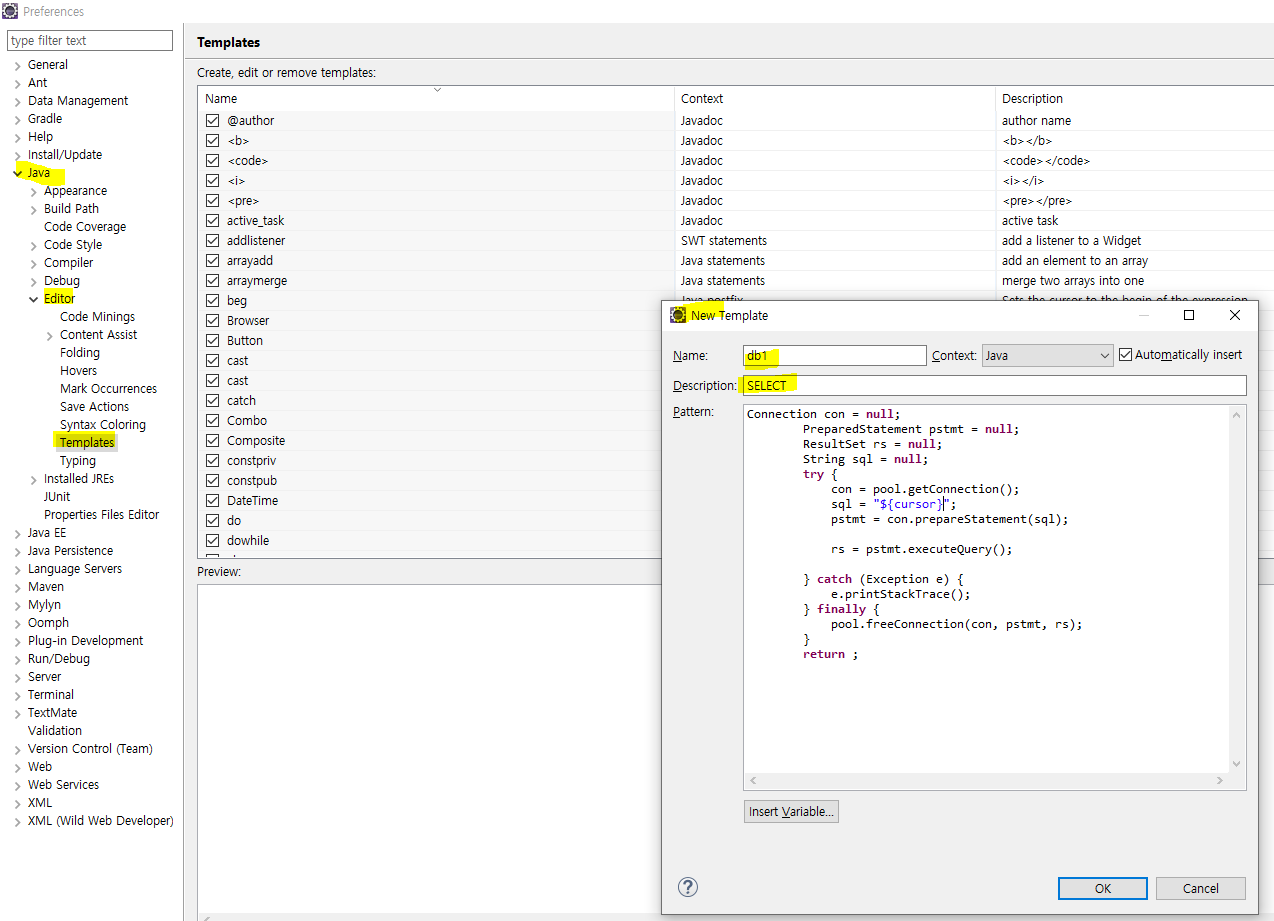Select Language Servers tree item
This screenshot has height=921, width=1274.
[x=75, y=569]
